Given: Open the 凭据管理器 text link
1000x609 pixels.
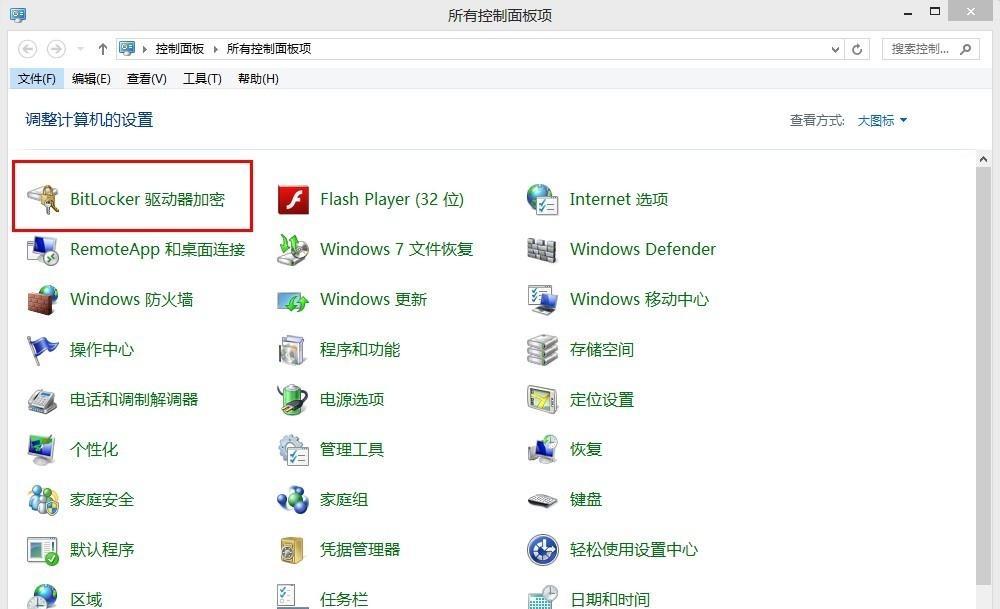Looking at the screenshot, I should 360,550.
